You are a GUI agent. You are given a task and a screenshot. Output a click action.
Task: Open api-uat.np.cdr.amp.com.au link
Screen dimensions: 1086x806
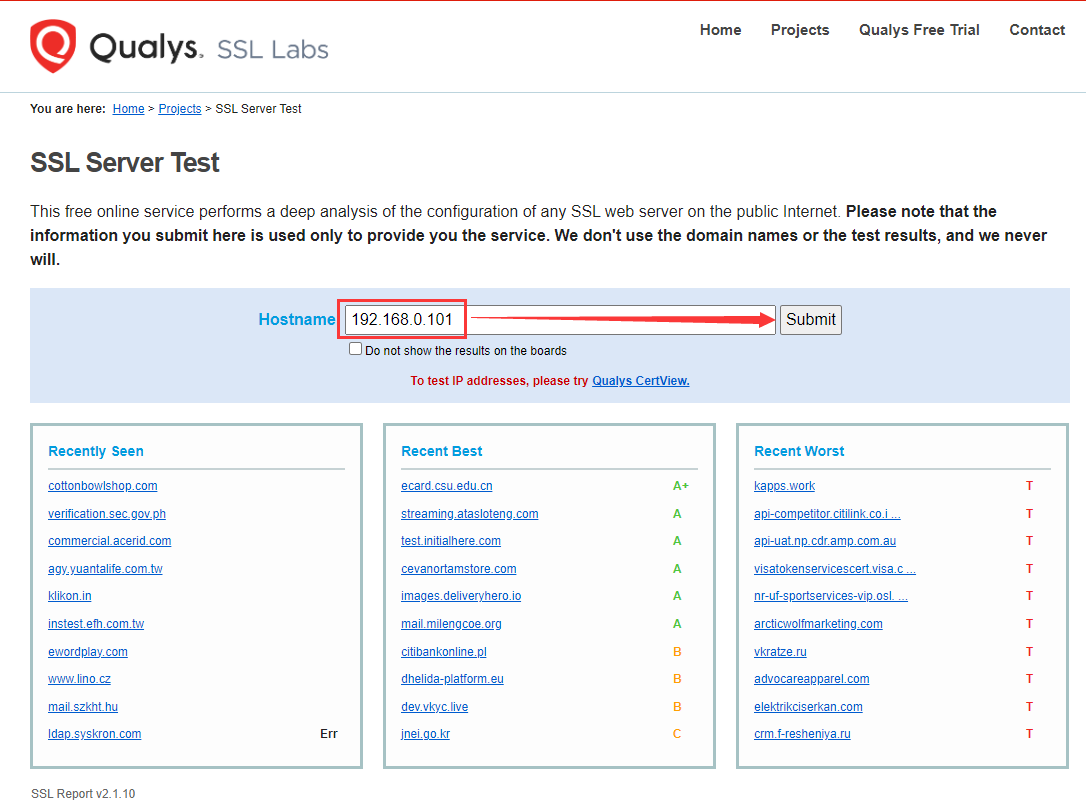tap(825, 541)
